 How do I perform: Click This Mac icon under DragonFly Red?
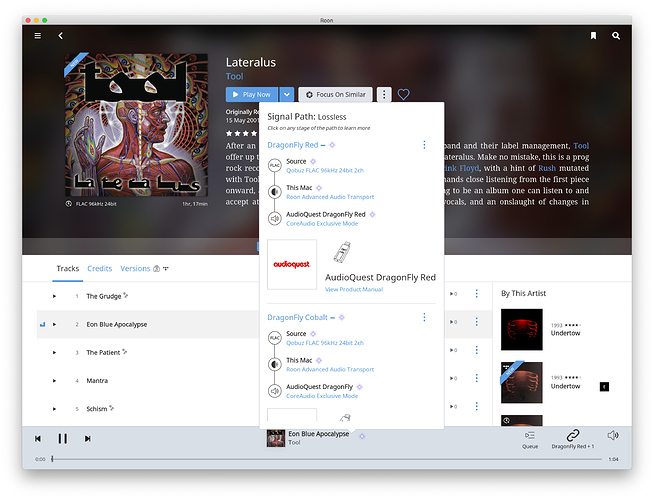274,192
